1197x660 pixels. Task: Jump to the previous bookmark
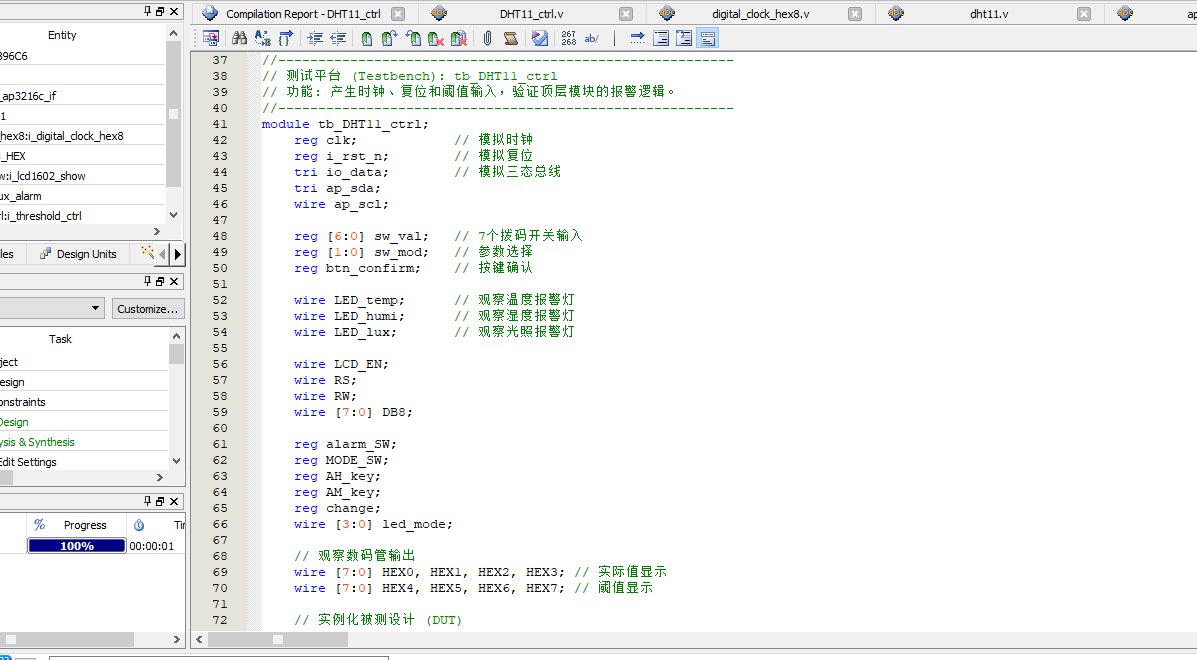[x=413, y=38]
